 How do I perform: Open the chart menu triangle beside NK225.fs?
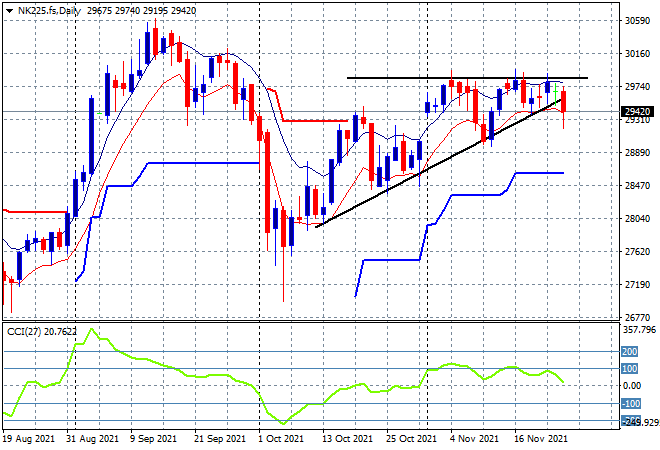click(9, 11)
